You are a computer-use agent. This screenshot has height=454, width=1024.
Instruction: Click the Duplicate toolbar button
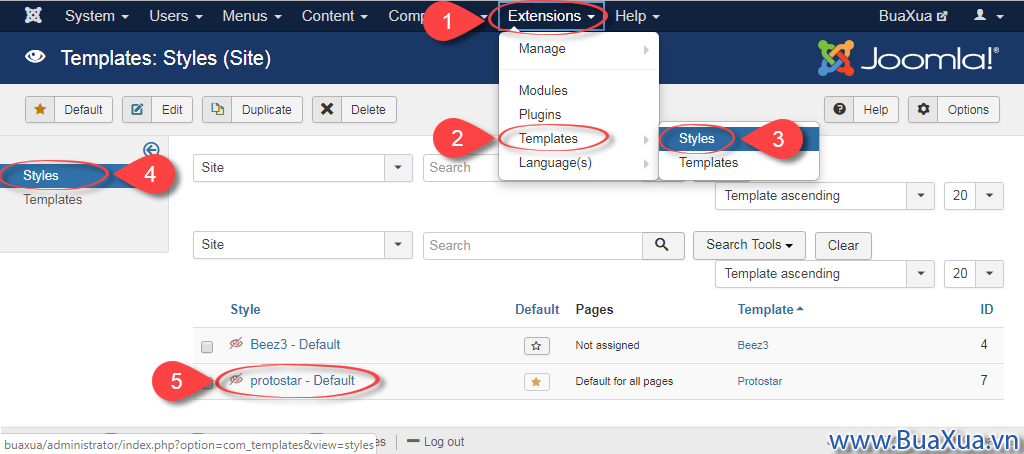(x=252, y=110)
